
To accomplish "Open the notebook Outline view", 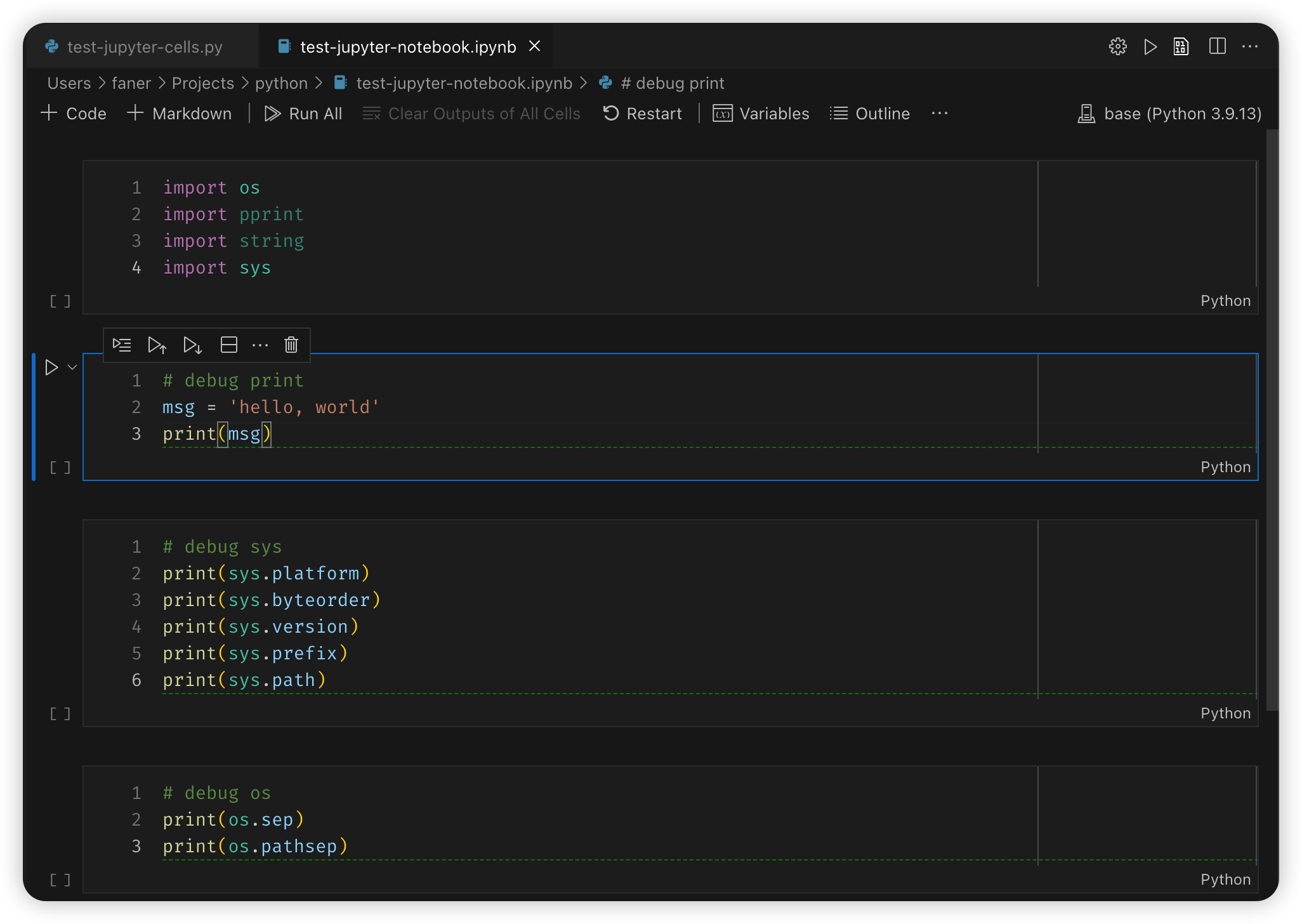I will [869, 113].
